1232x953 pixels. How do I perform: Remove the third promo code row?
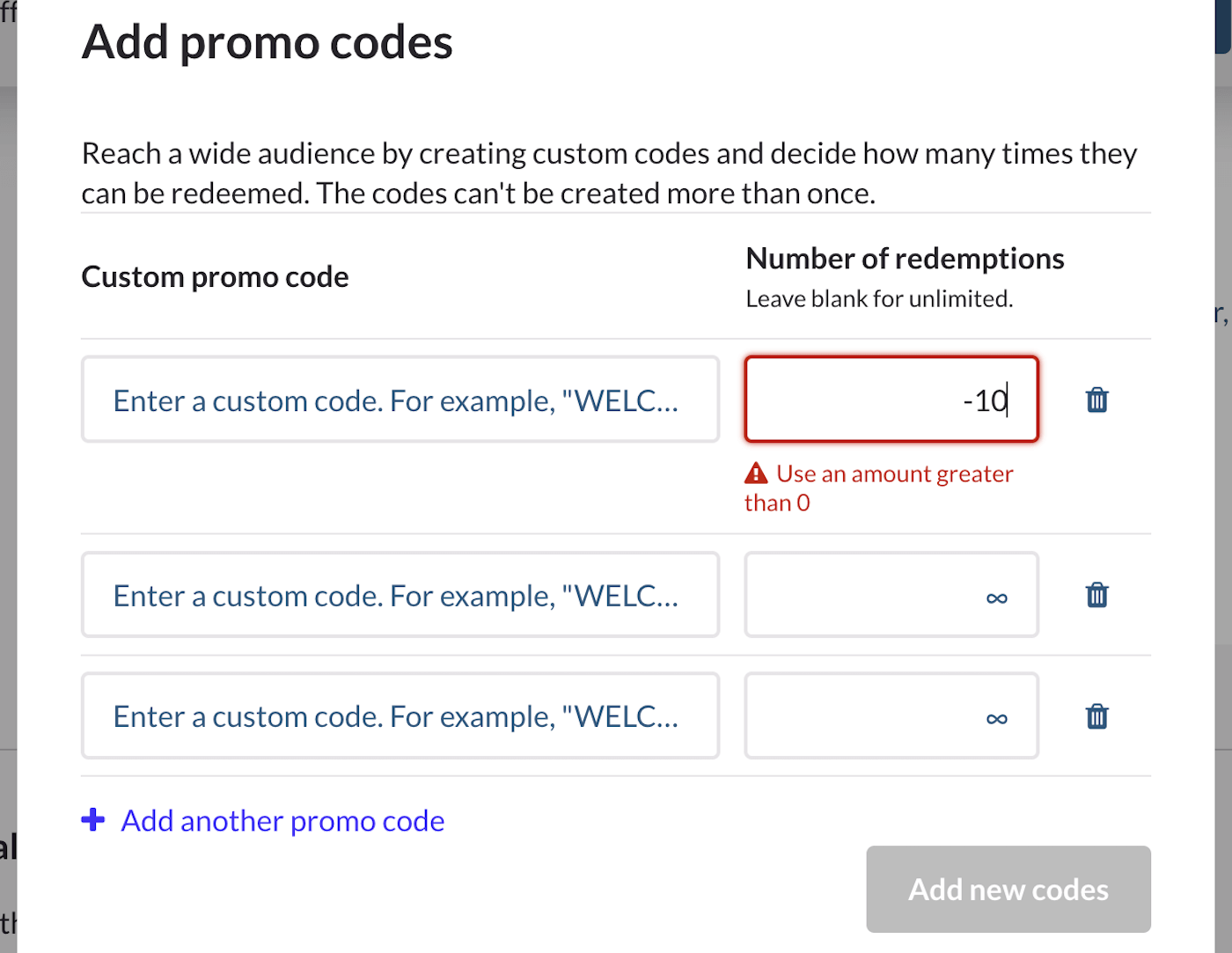pos(1096,716)
